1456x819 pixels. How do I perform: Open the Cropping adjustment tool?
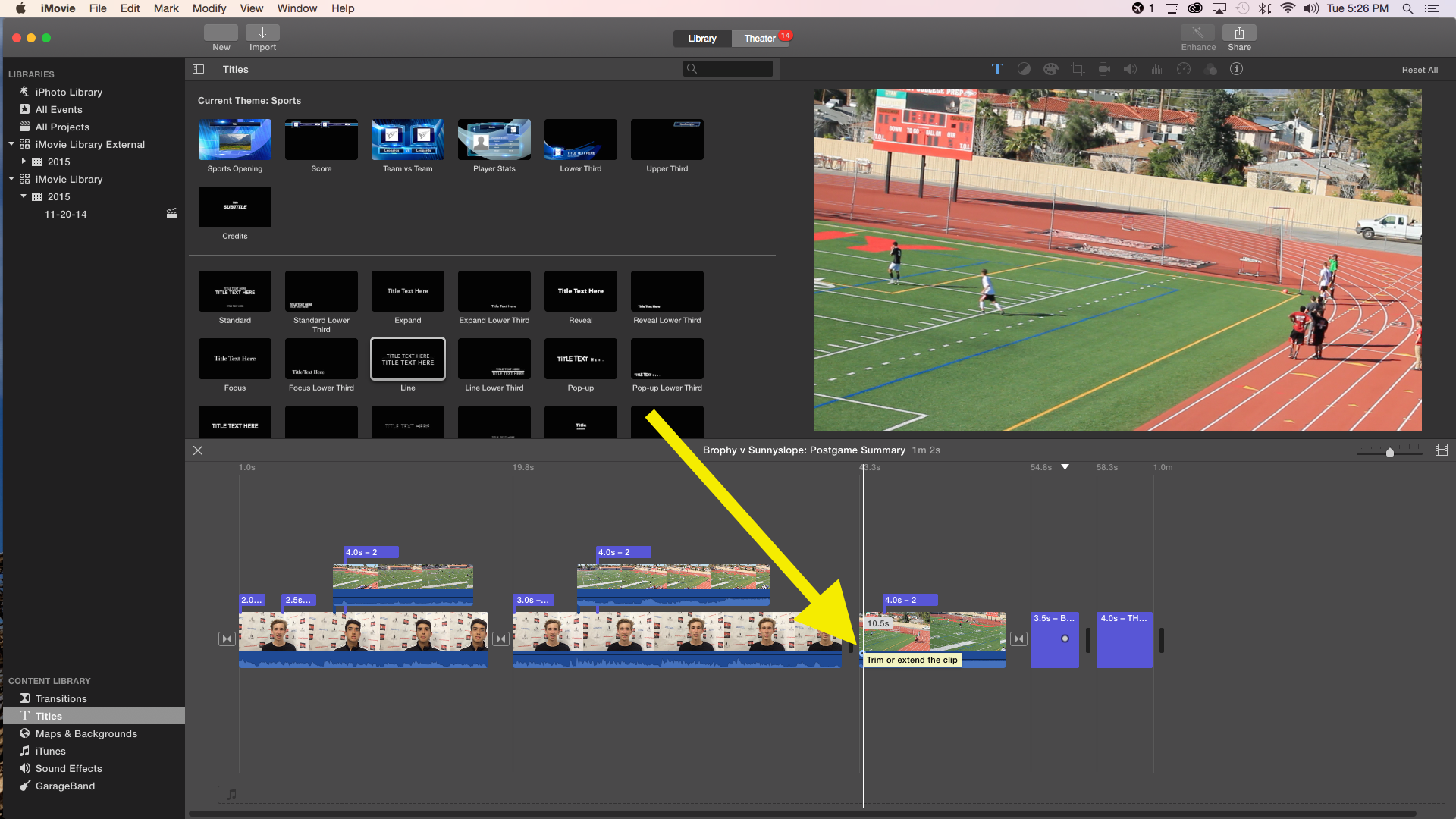coord(1077,69)
